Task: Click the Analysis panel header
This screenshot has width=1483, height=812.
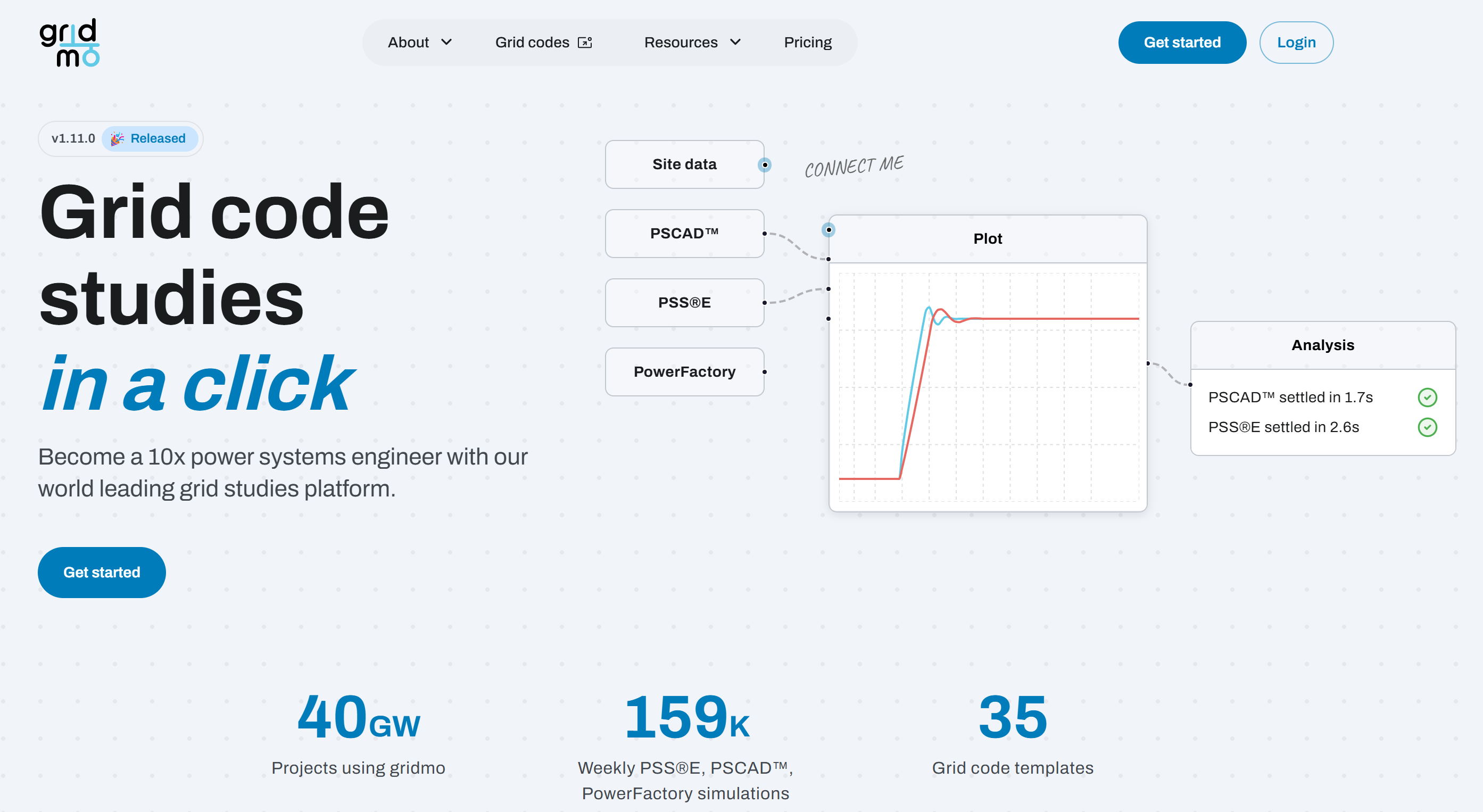Action: pos(1323,345)
